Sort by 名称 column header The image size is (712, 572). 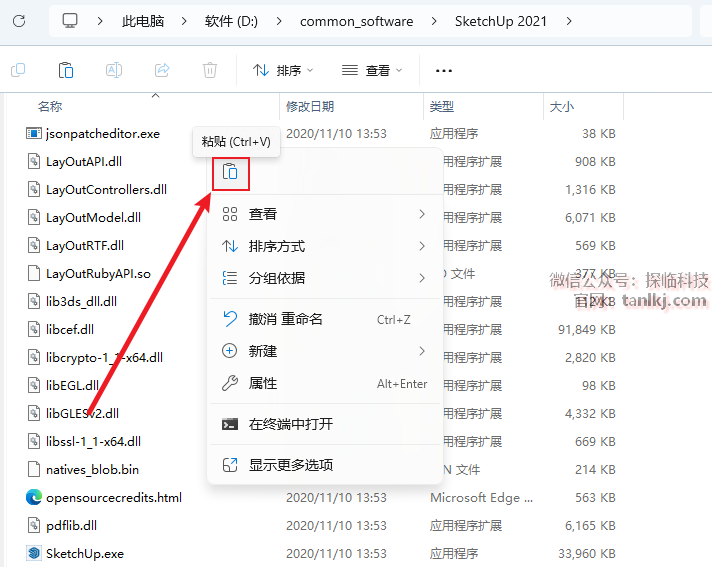tap(50, 107)
